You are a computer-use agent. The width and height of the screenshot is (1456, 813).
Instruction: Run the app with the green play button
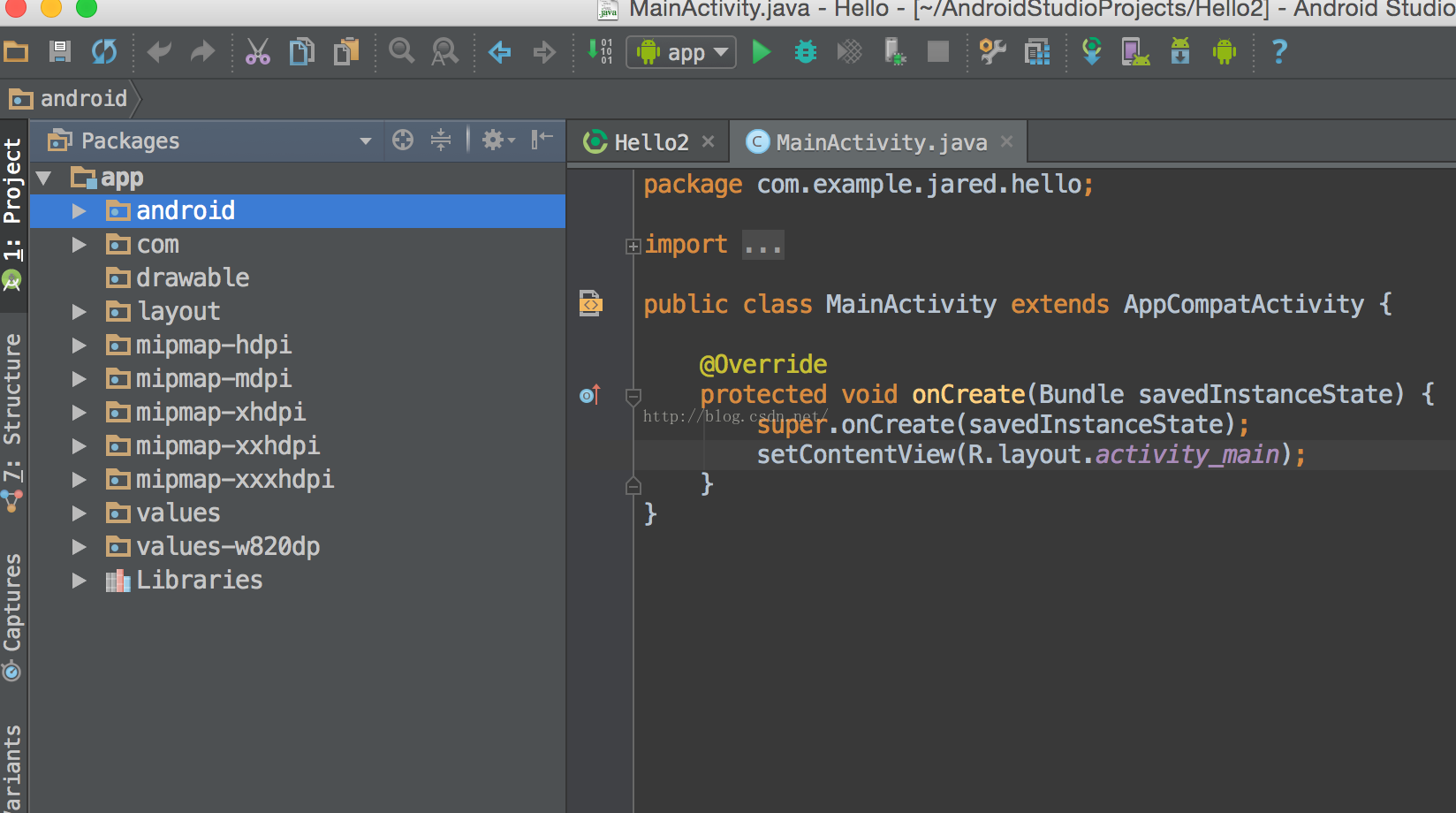pyautogui.click(x=761, y=52)
